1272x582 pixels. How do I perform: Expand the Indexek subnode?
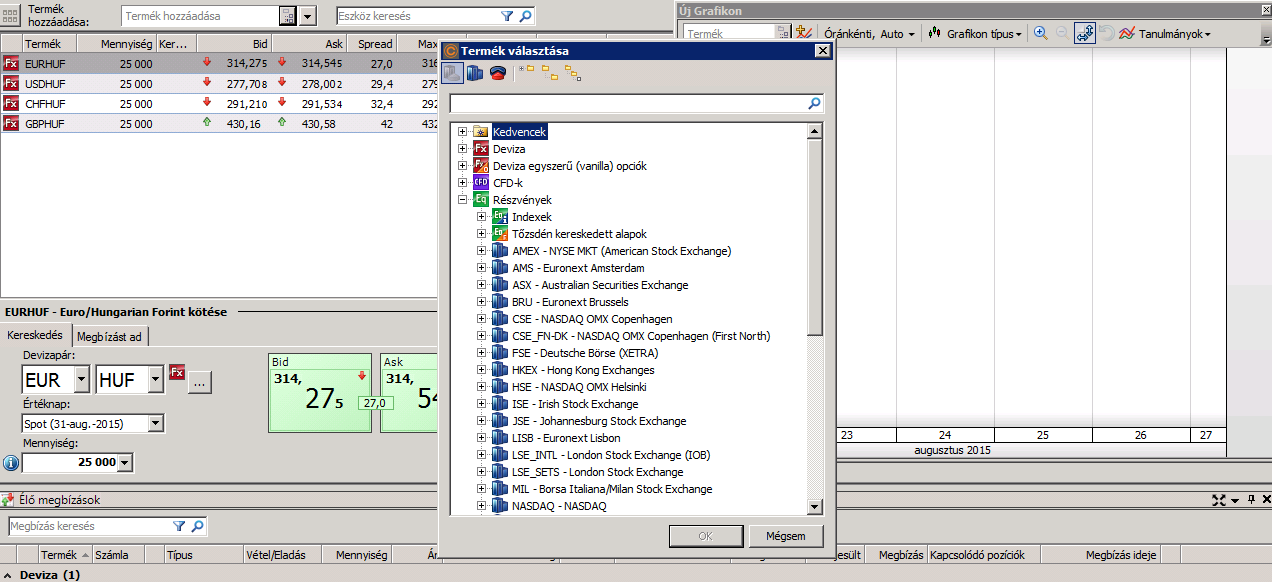pyautogui.click(x=482, y=217)
